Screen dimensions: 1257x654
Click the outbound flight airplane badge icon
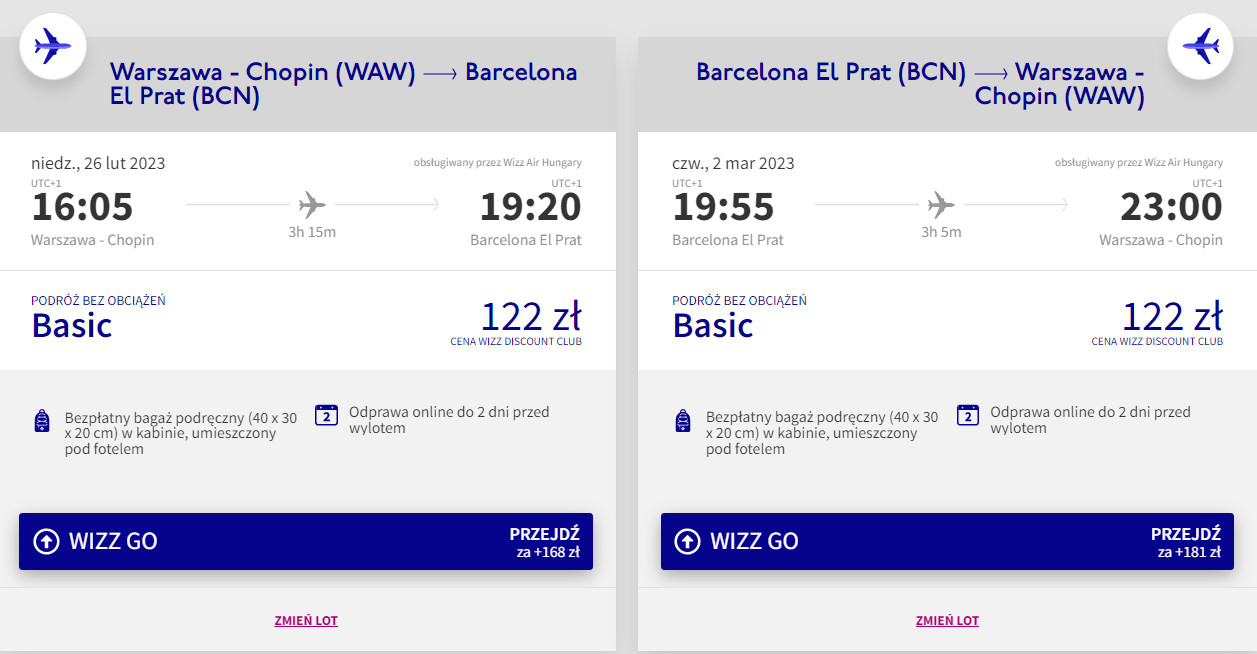click(53, 45)
